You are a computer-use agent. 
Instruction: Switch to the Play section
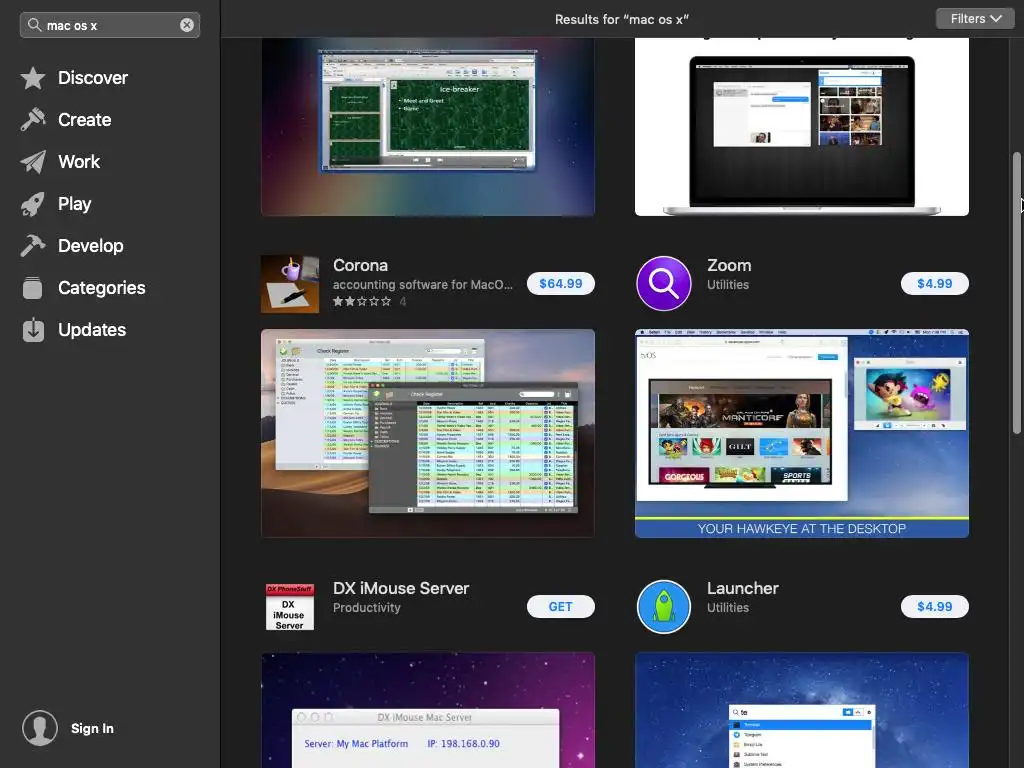[x=74, y=204]
